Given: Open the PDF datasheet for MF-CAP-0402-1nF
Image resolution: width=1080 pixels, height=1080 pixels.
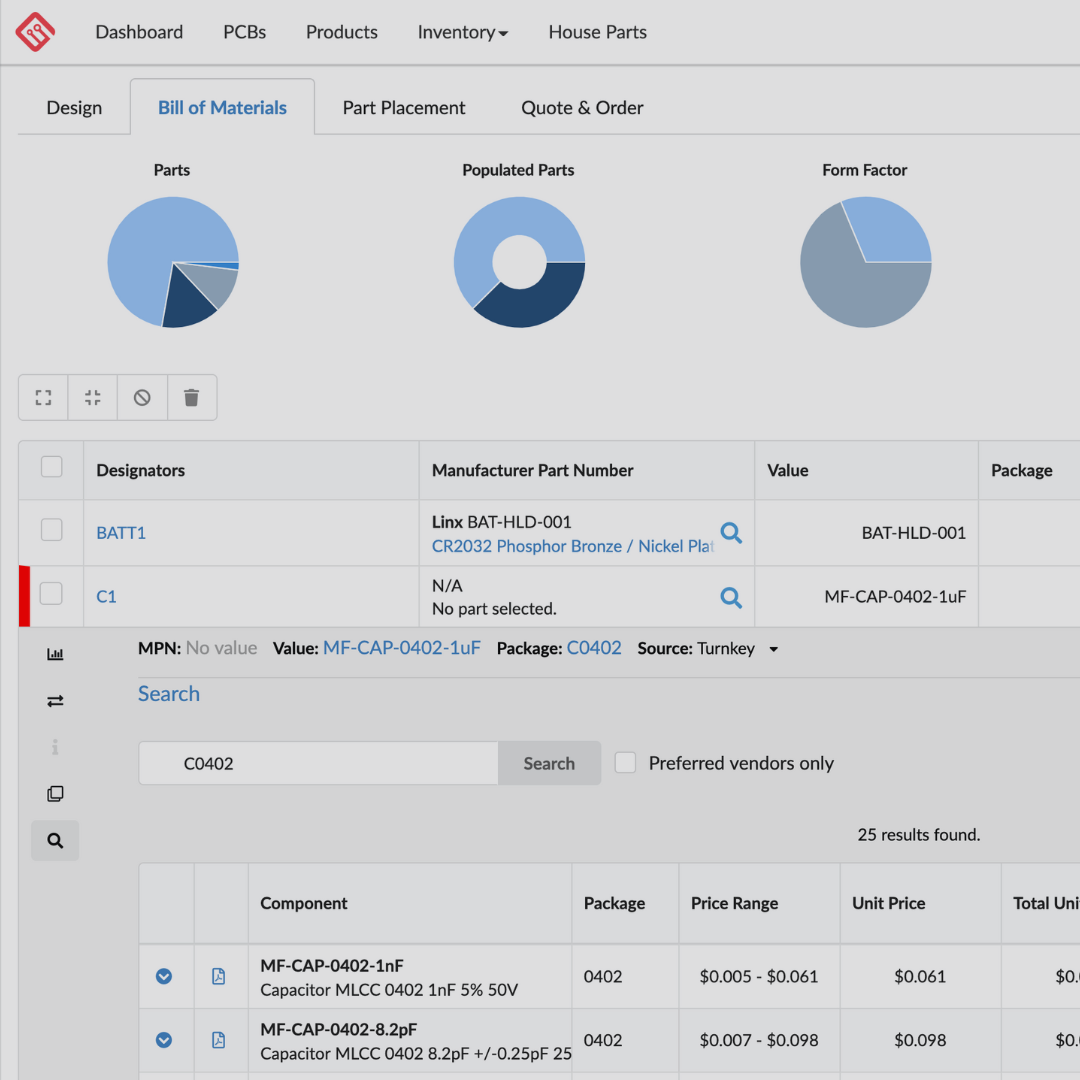Looking at the screenshot, I should [219, 976].
